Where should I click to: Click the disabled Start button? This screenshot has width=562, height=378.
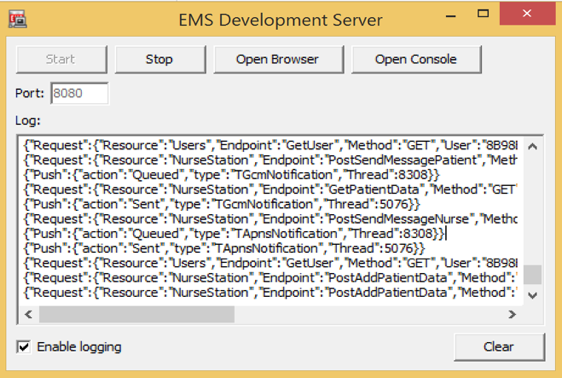click(61, 59)
